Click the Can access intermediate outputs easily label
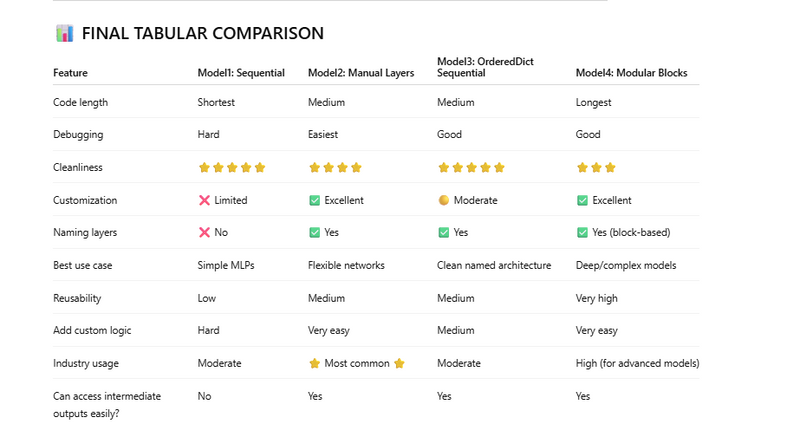 point(106,403)
